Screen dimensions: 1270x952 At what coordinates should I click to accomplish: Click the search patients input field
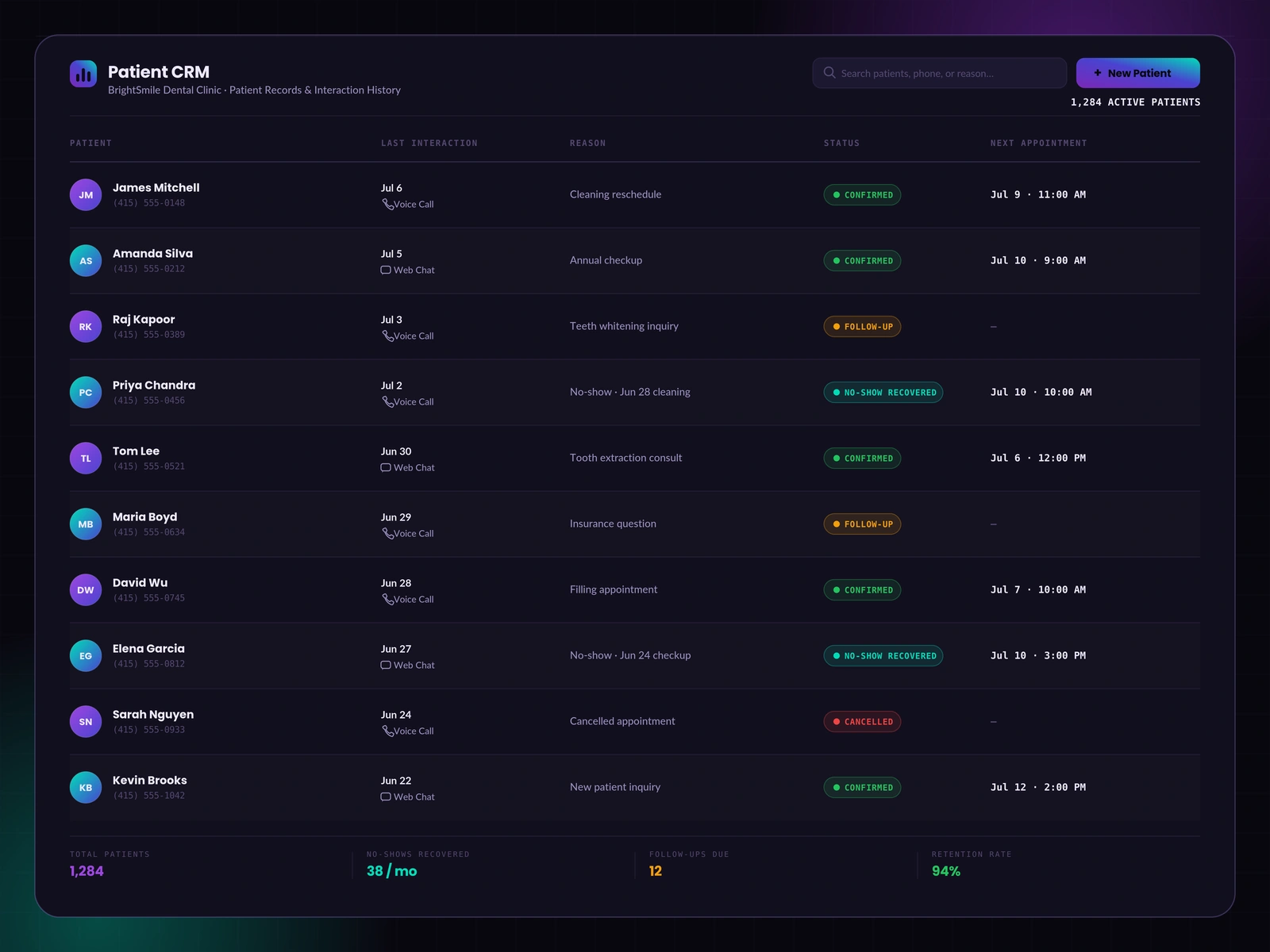(939, 73)
